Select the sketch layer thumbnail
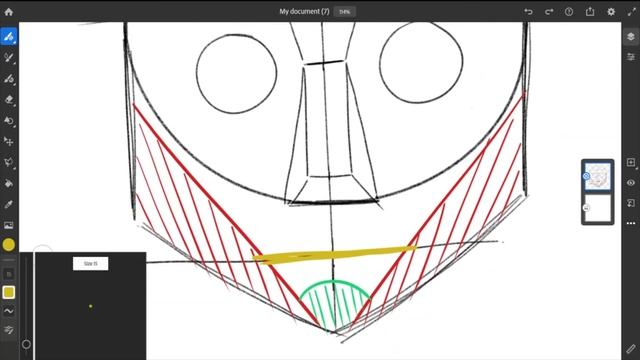The image size is (640, 360). 598,176
